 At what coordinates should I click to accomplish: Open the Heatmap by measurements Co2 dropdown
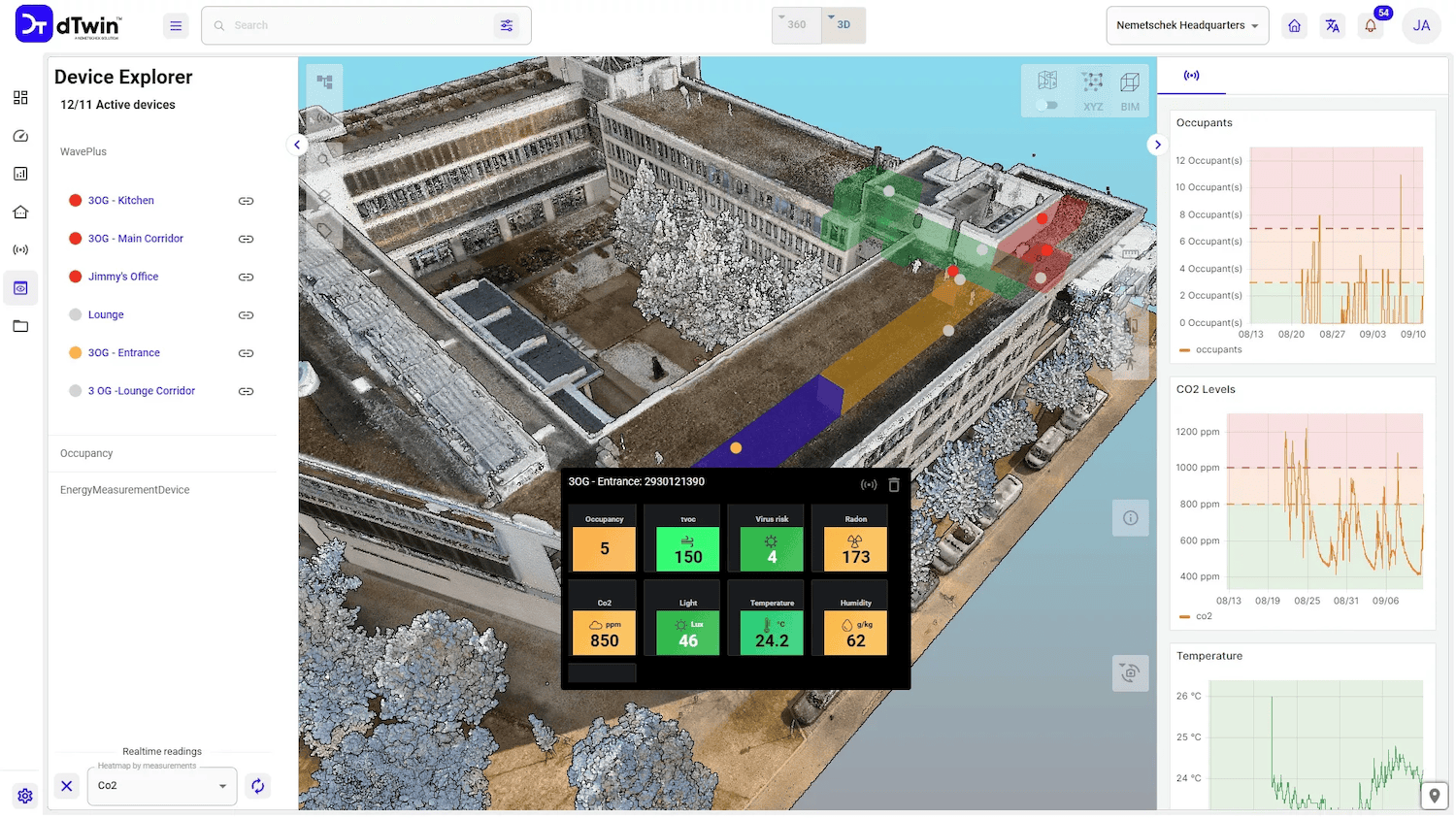pyautogui.click(x=162, y=786)
